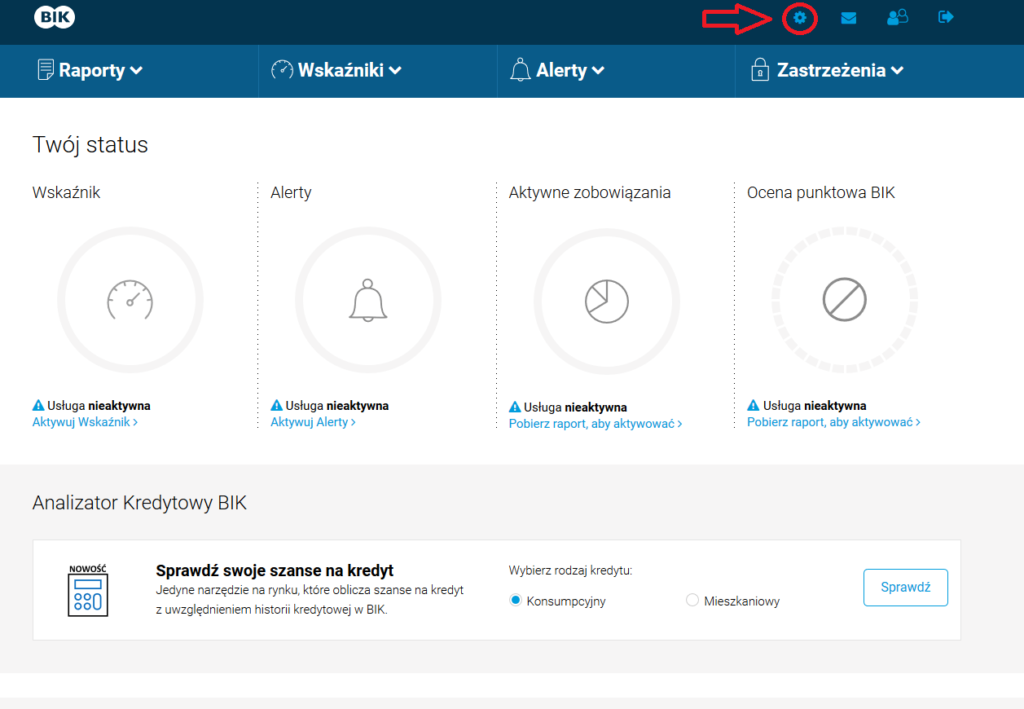
Task: Select the Mieszkaniowy credit type
Action: coord(692,600)
